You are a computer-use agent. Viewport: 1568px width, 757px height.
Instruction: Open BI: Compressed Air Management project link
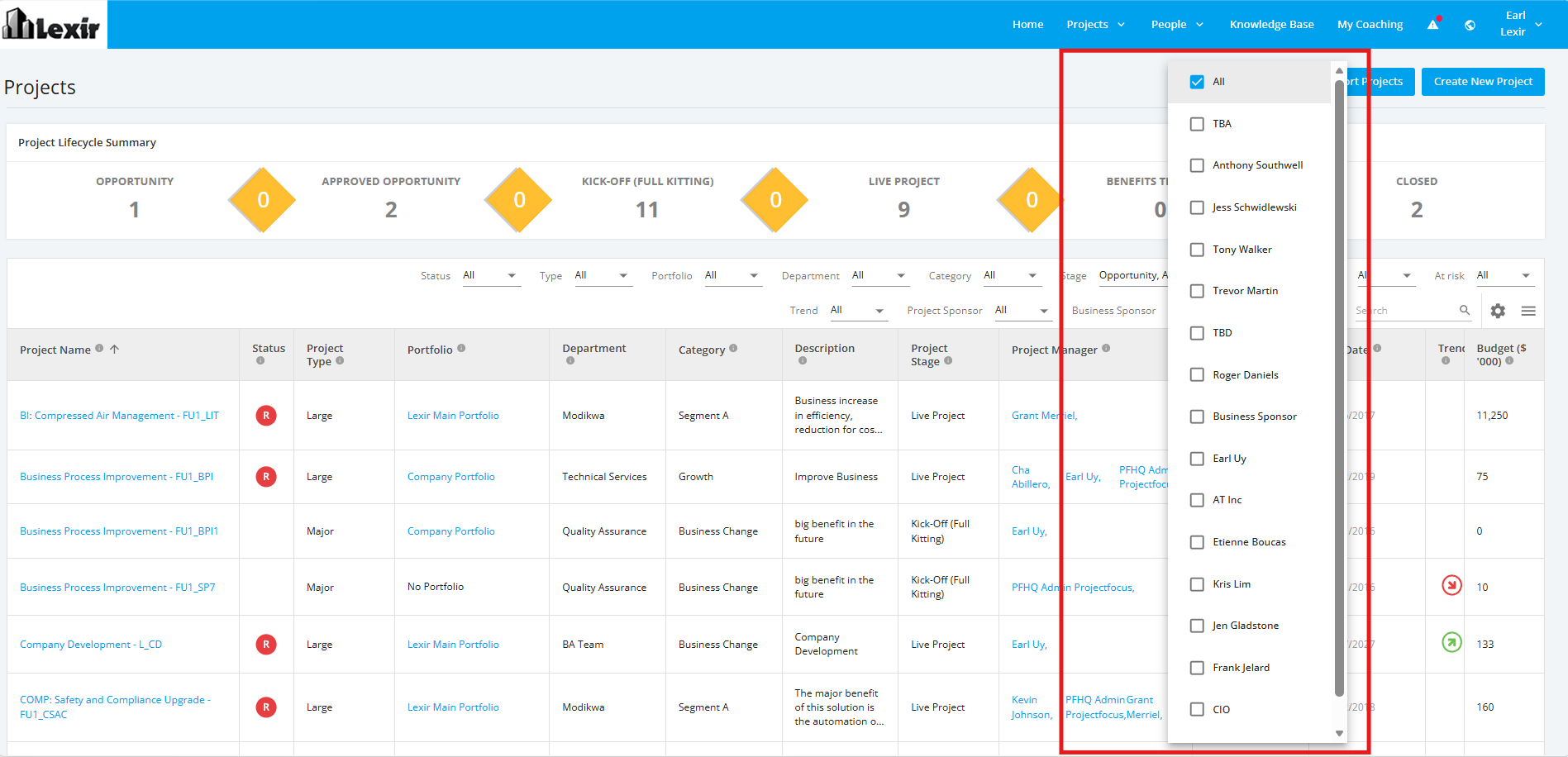point(120,416)
